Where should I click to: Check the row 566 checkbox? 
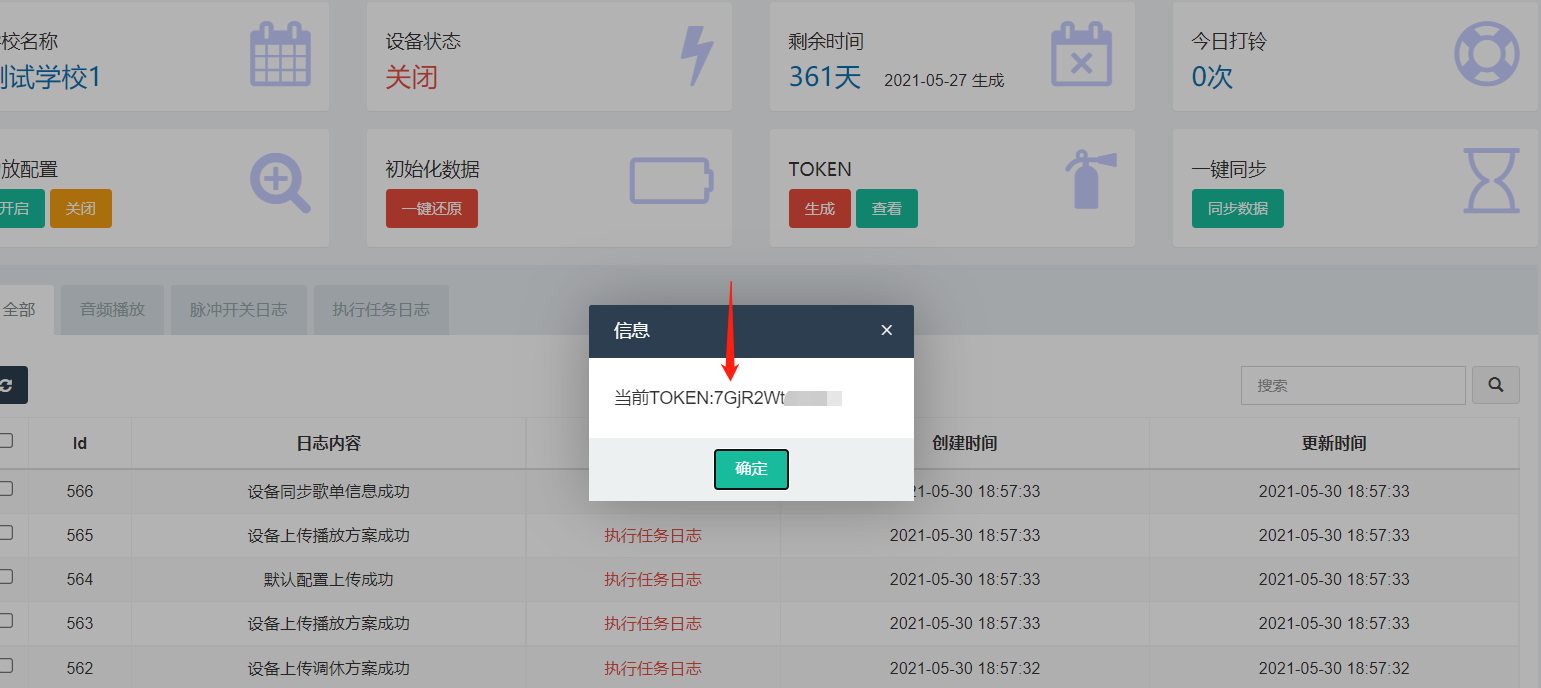click(x=6, y=489)
